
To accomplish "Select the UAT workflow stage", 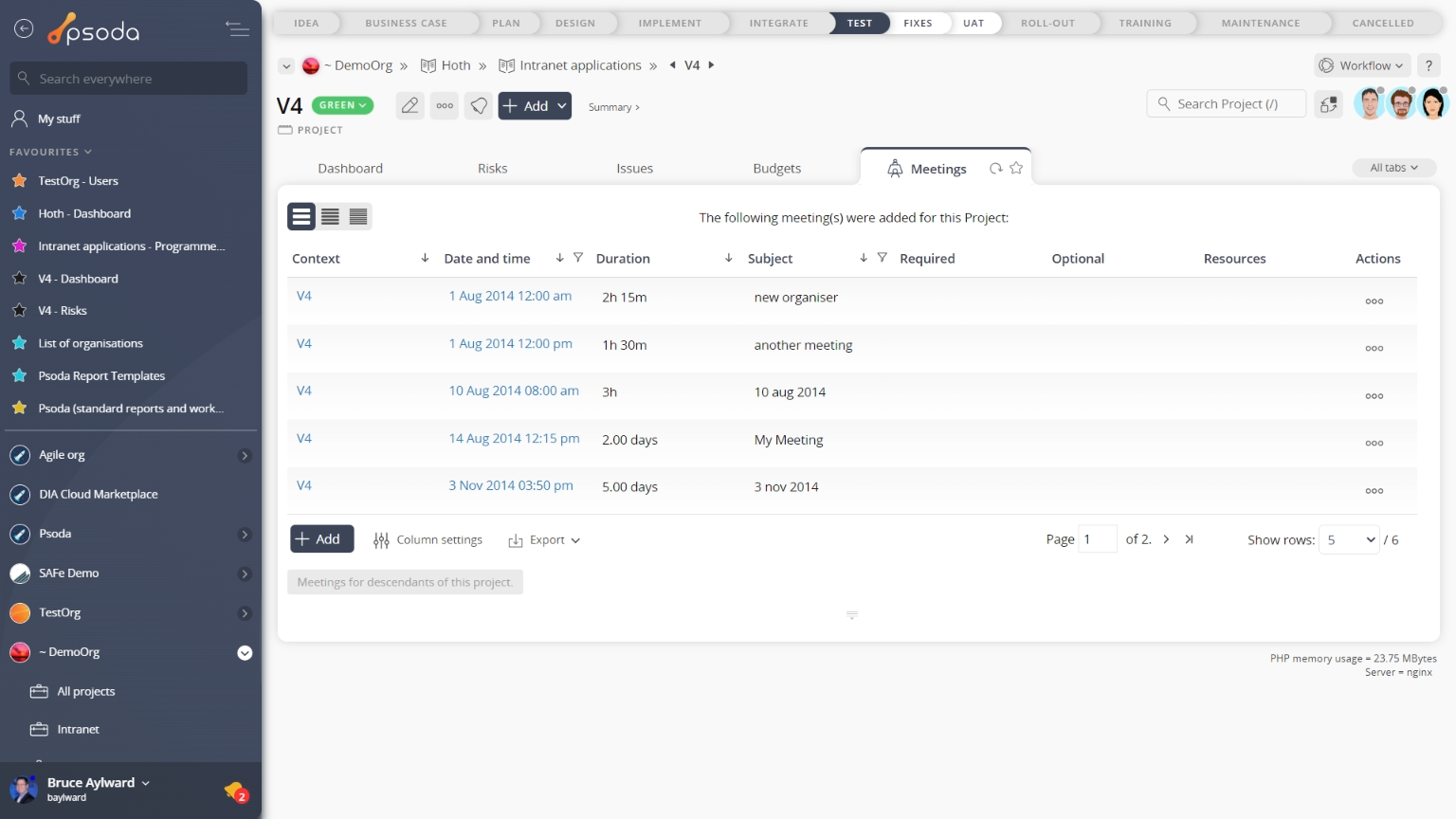I will coord(974,23).
